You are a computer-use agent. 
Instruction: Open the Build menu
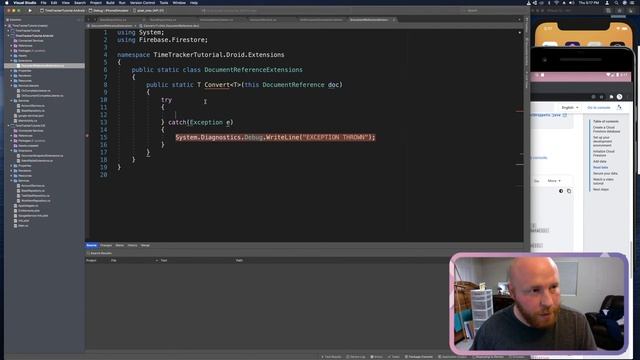pyautogui.click(x=110, y=3)
